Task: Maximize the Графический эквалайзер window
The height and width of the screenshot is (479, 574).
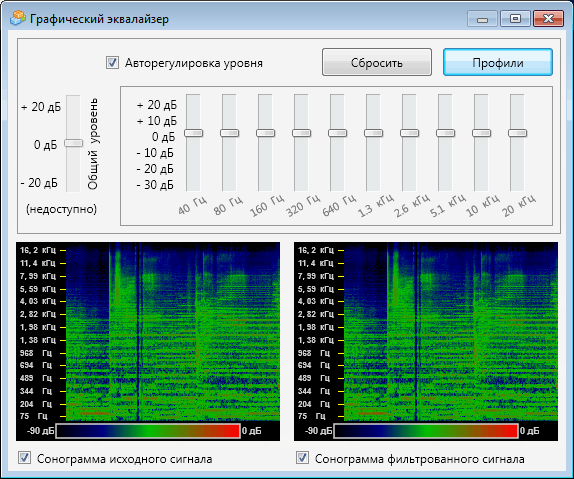Action: (515, 18)
